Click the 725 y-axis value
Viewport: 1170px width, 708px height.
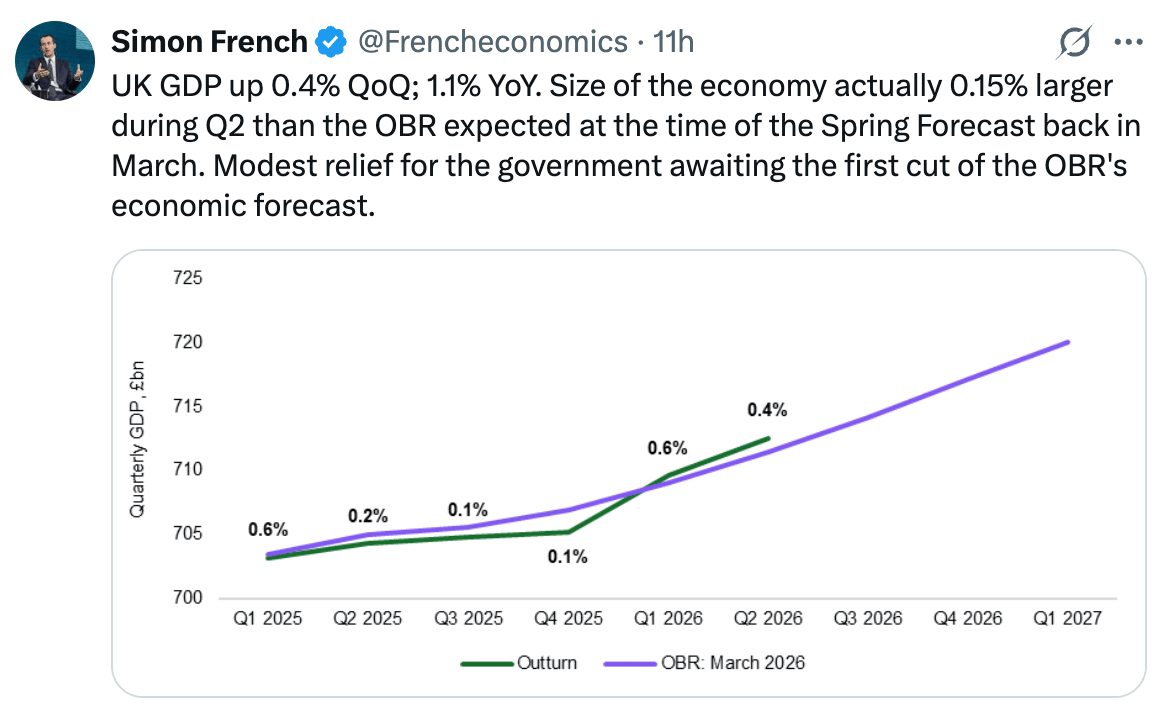(x=187, y=278)
